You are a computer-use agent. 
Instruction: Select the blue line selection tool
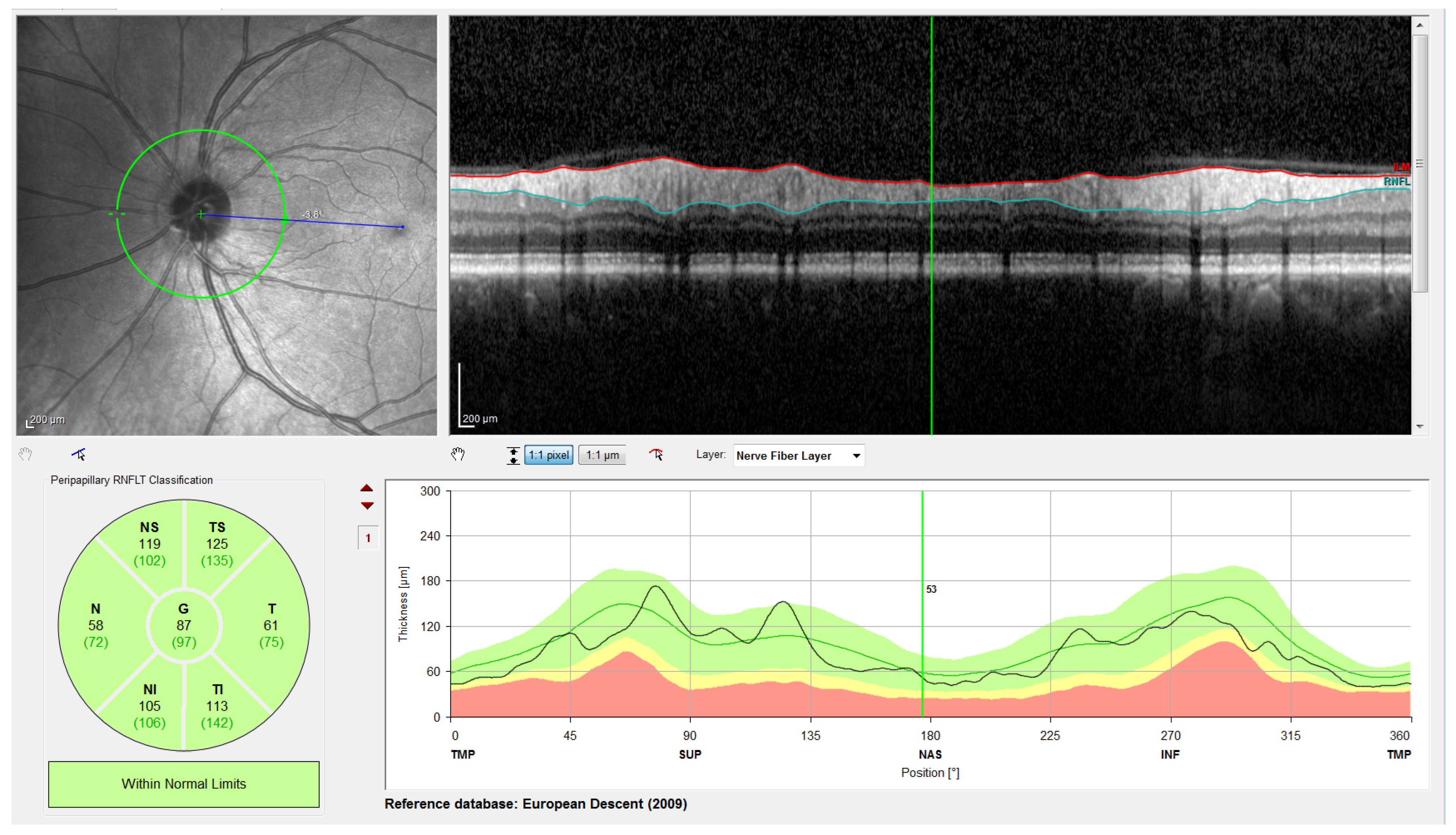tap(79, 455)
